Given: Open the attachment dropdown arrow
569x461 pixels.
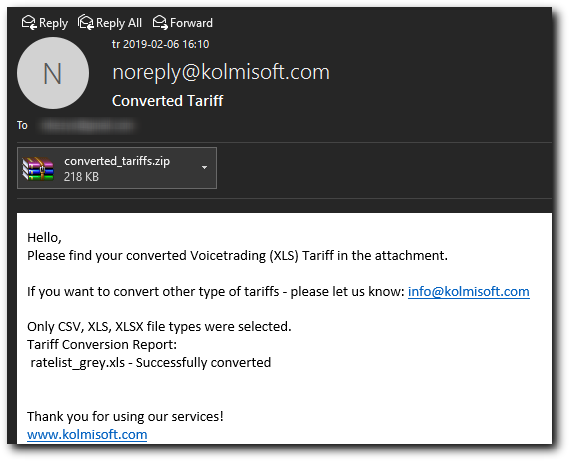Looking at the screenshot, I should (x=204, y=167).
